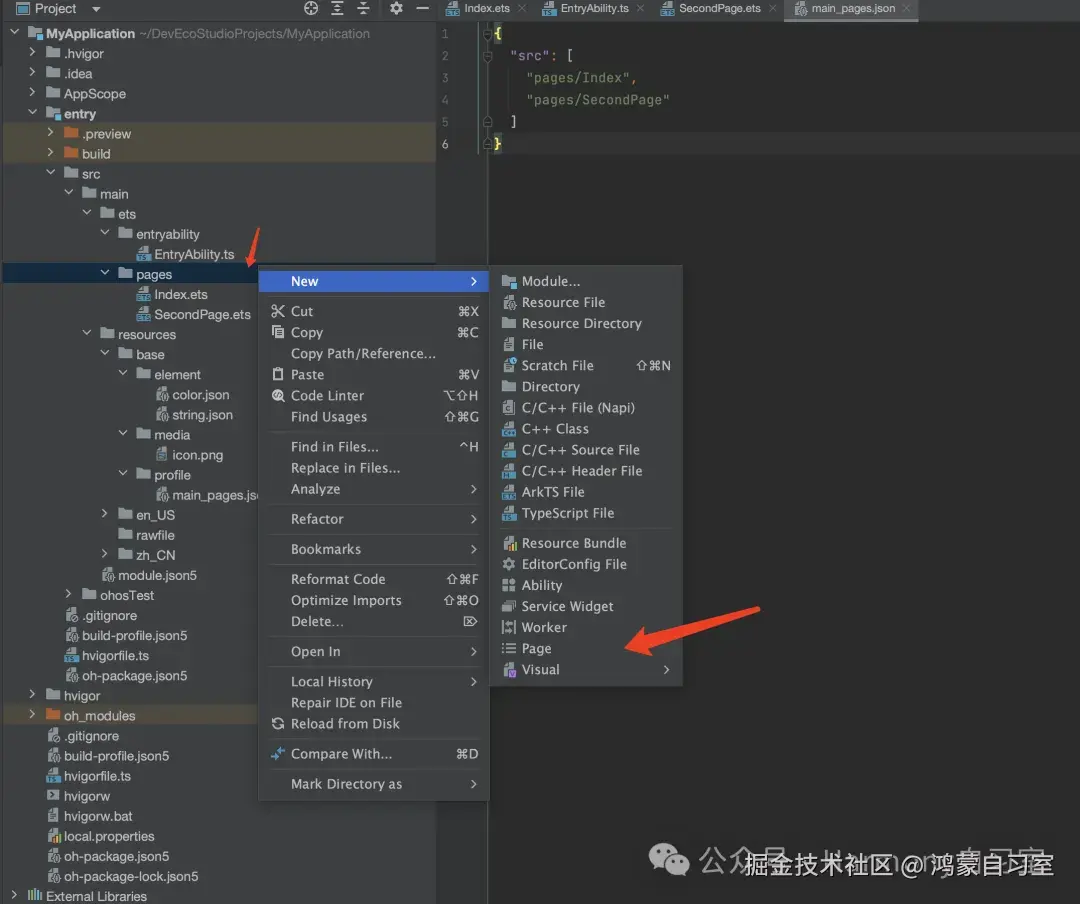Screen dimensions: 1080x904
Task: Click the Collapse All icon in Project toolbar
Action: tap(364, 8)
